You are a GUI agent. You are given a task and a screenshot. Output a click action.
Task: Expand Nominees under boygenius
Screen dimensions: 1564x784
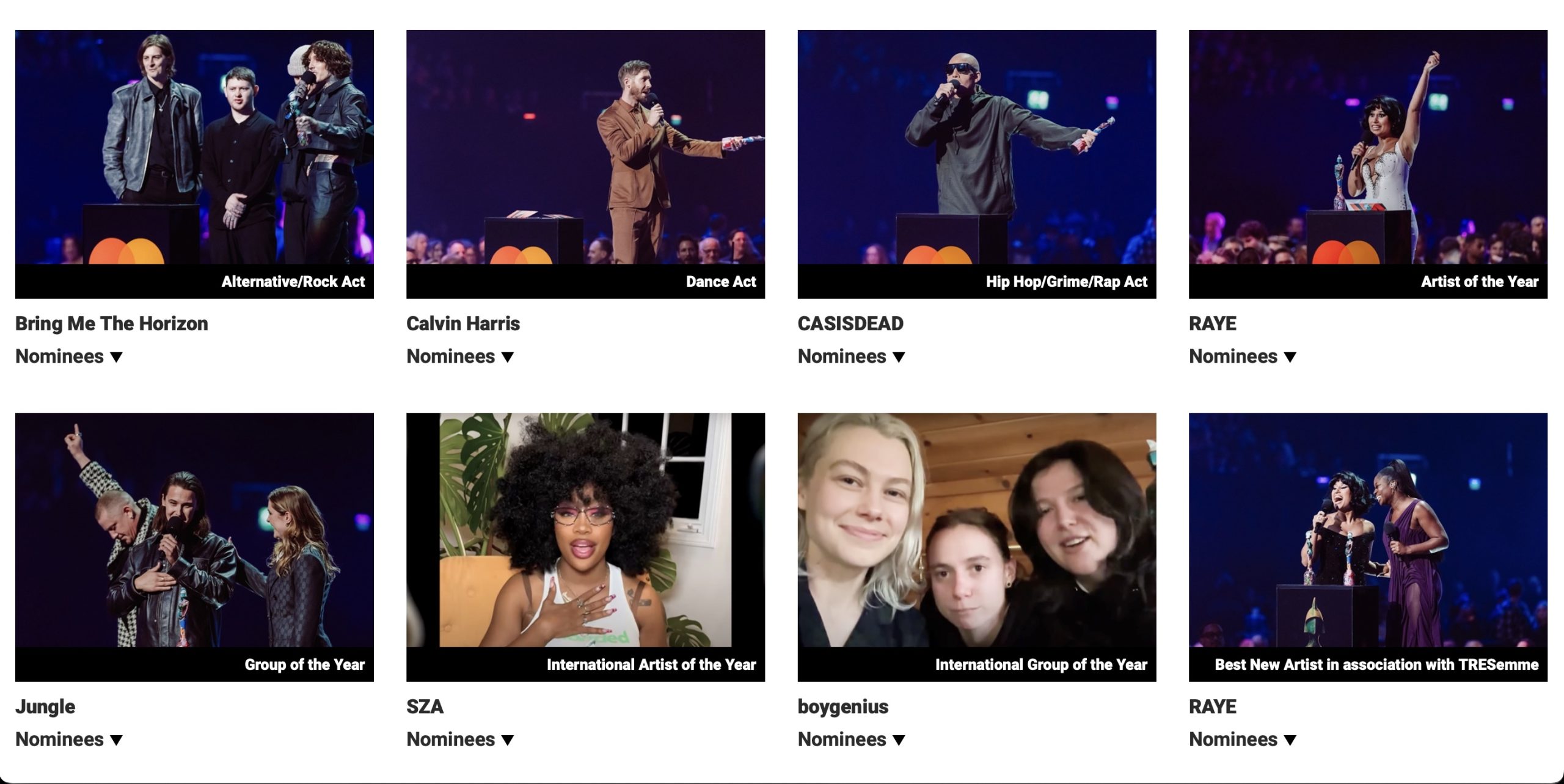851,739
